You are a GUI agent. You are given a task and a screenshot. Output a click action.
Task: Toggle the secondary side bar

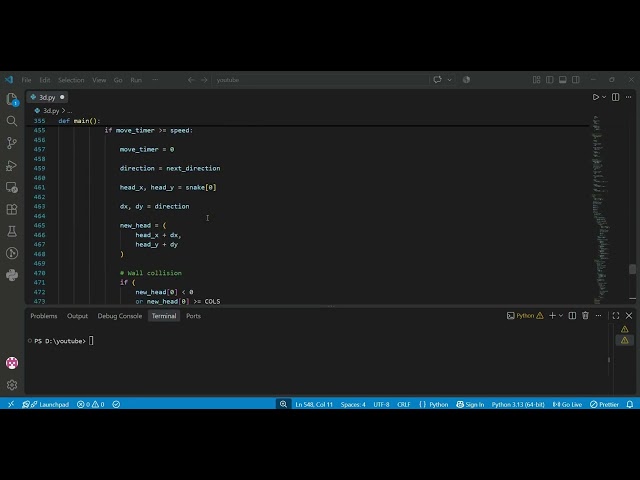(576, 80)
